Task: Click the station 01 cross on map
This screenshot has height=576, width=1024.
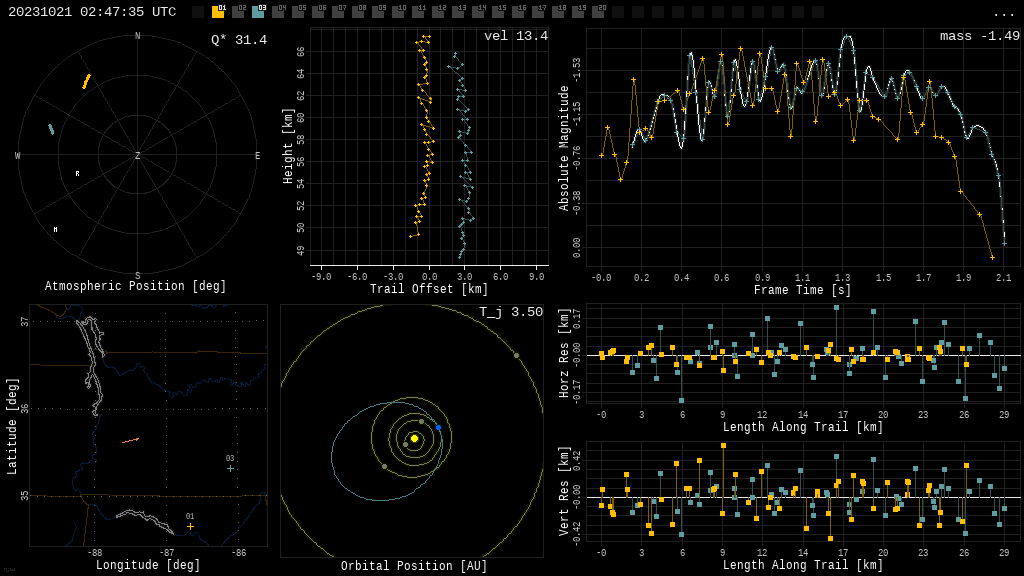Action: 190,526
